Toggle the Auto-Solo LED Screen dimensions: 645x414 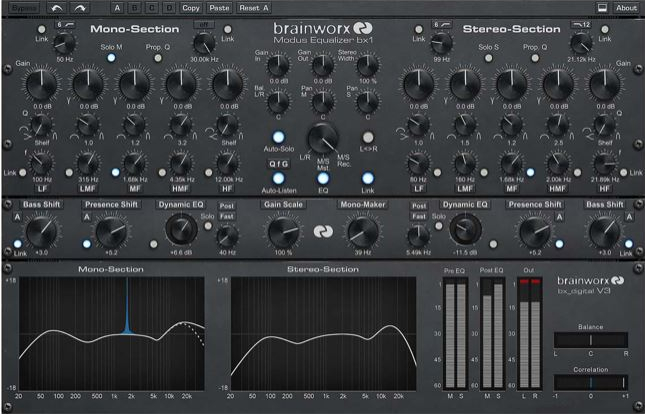278,137
